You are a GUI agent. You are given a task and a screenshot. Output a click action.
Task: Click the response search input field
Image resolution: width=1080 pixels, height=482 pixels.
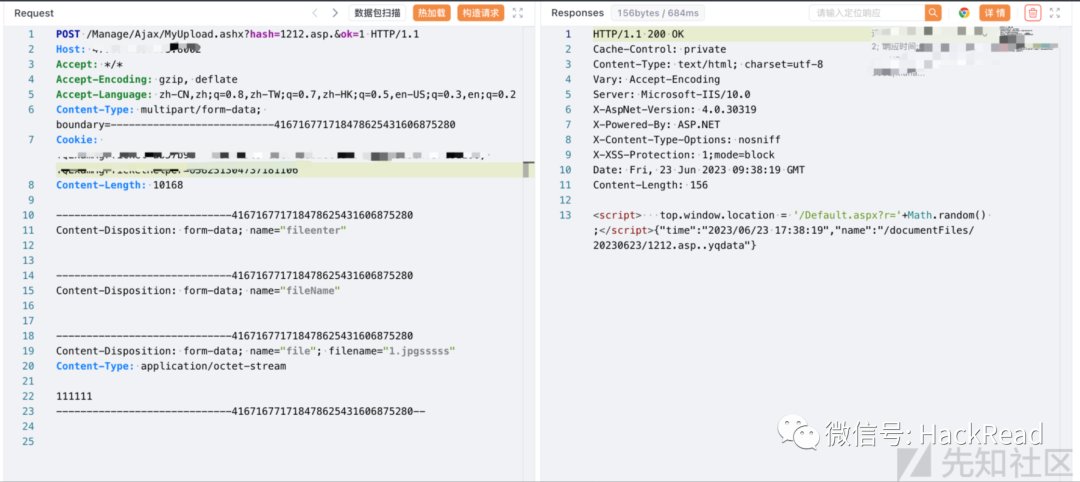(867, 12)
